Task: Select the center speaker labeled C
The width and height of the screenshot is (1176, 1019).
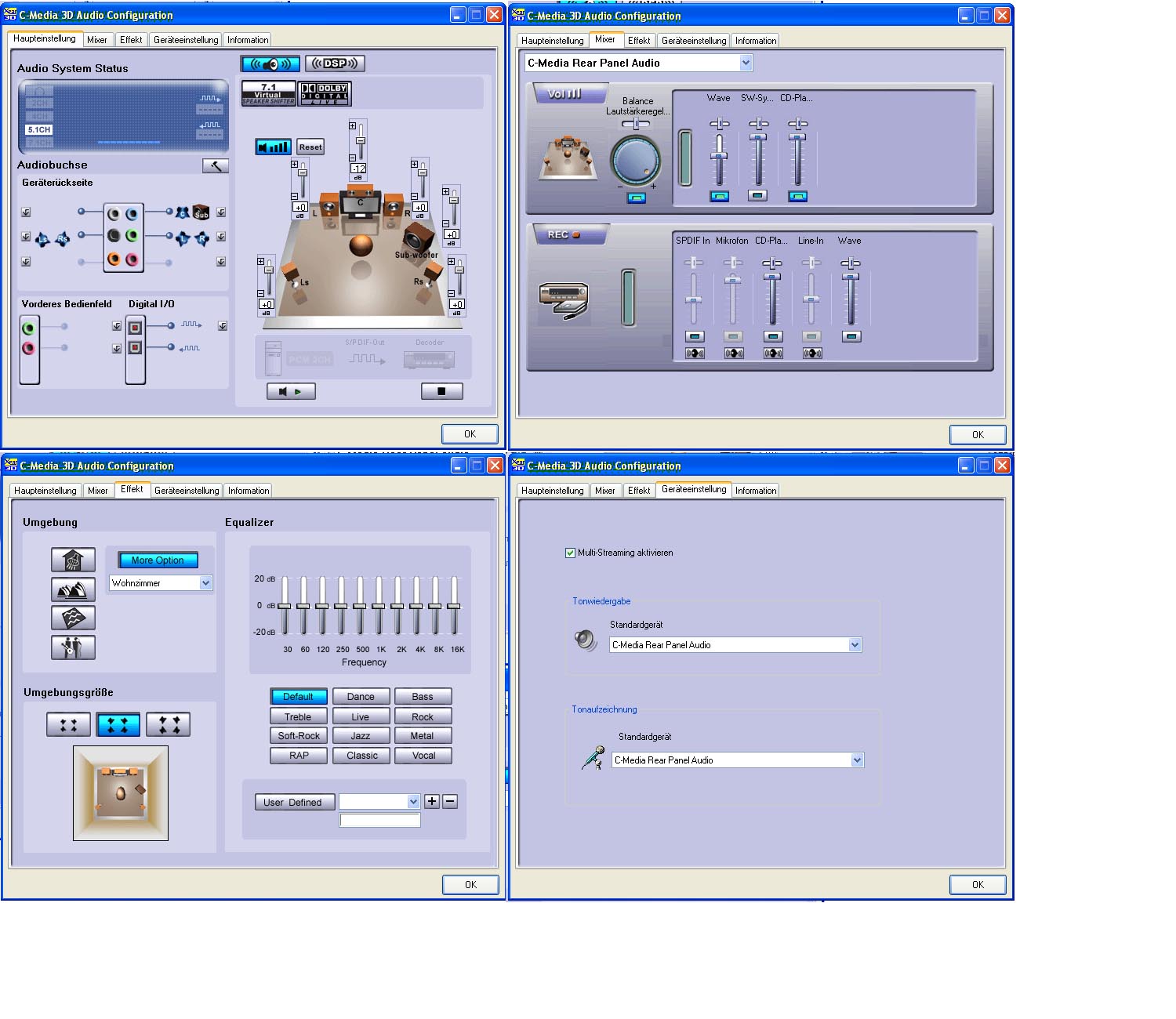Action: click(361, 205)
